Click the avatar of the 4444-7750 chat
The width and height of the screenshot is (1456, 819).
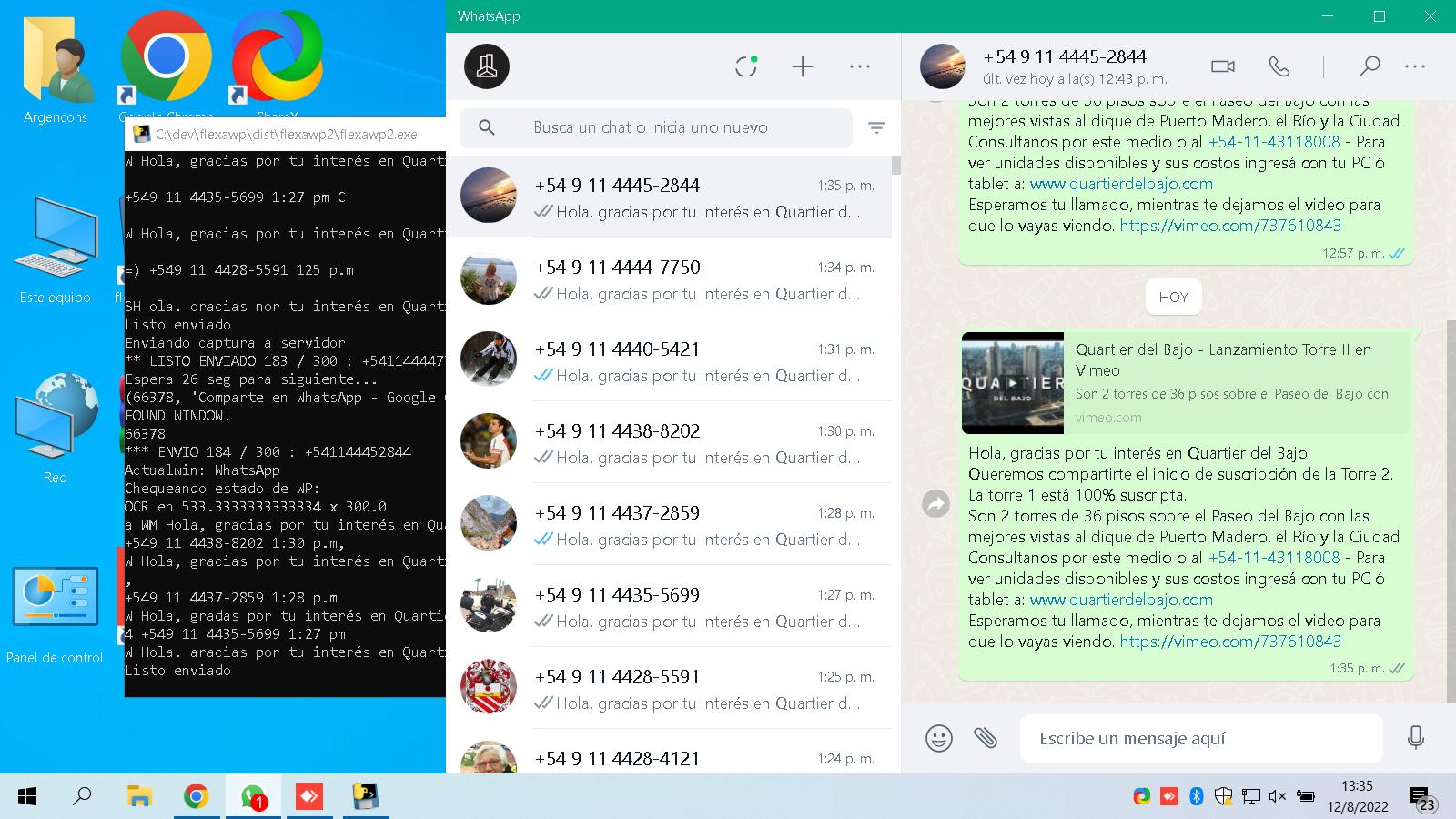[489, 278]
